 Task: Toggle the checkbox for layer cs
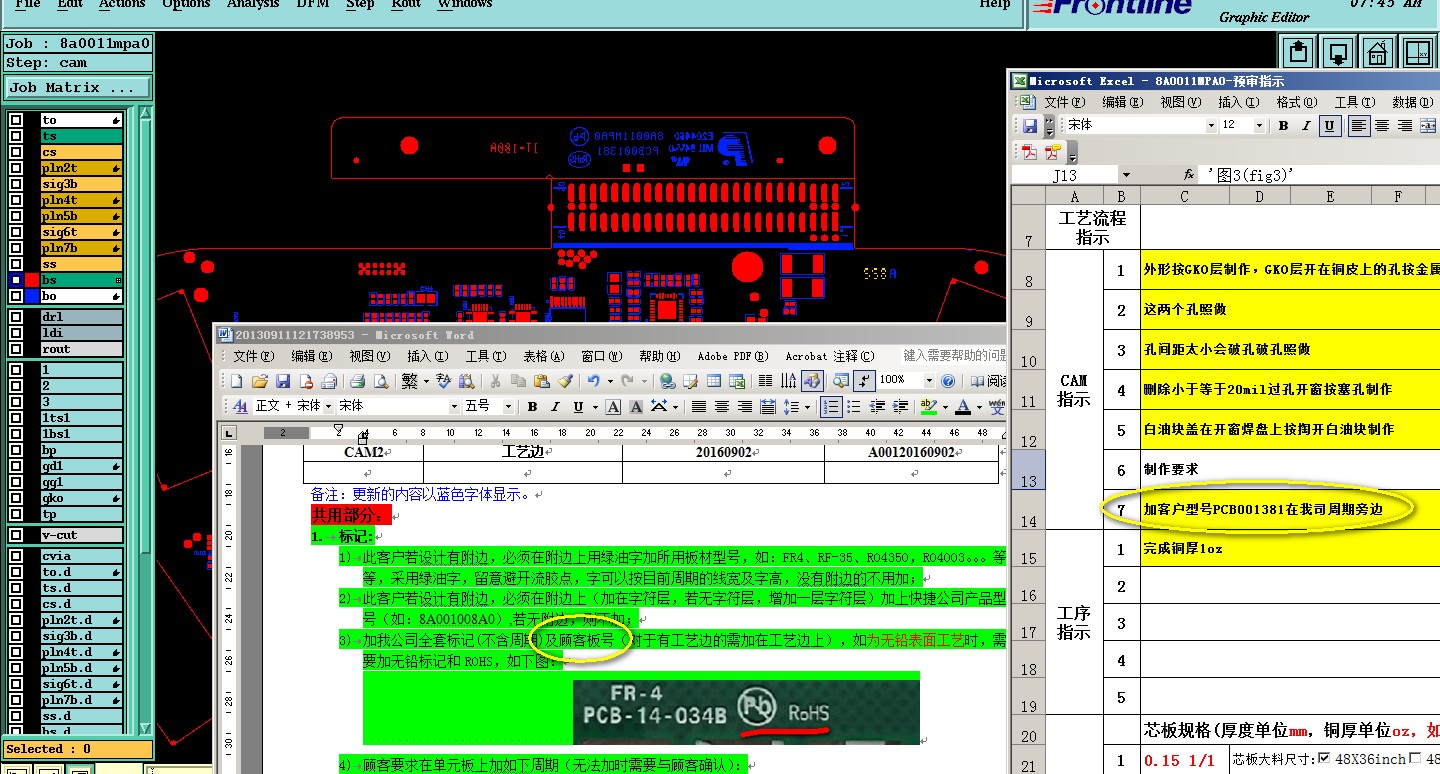pyautogui.click(x=16, y=152)
